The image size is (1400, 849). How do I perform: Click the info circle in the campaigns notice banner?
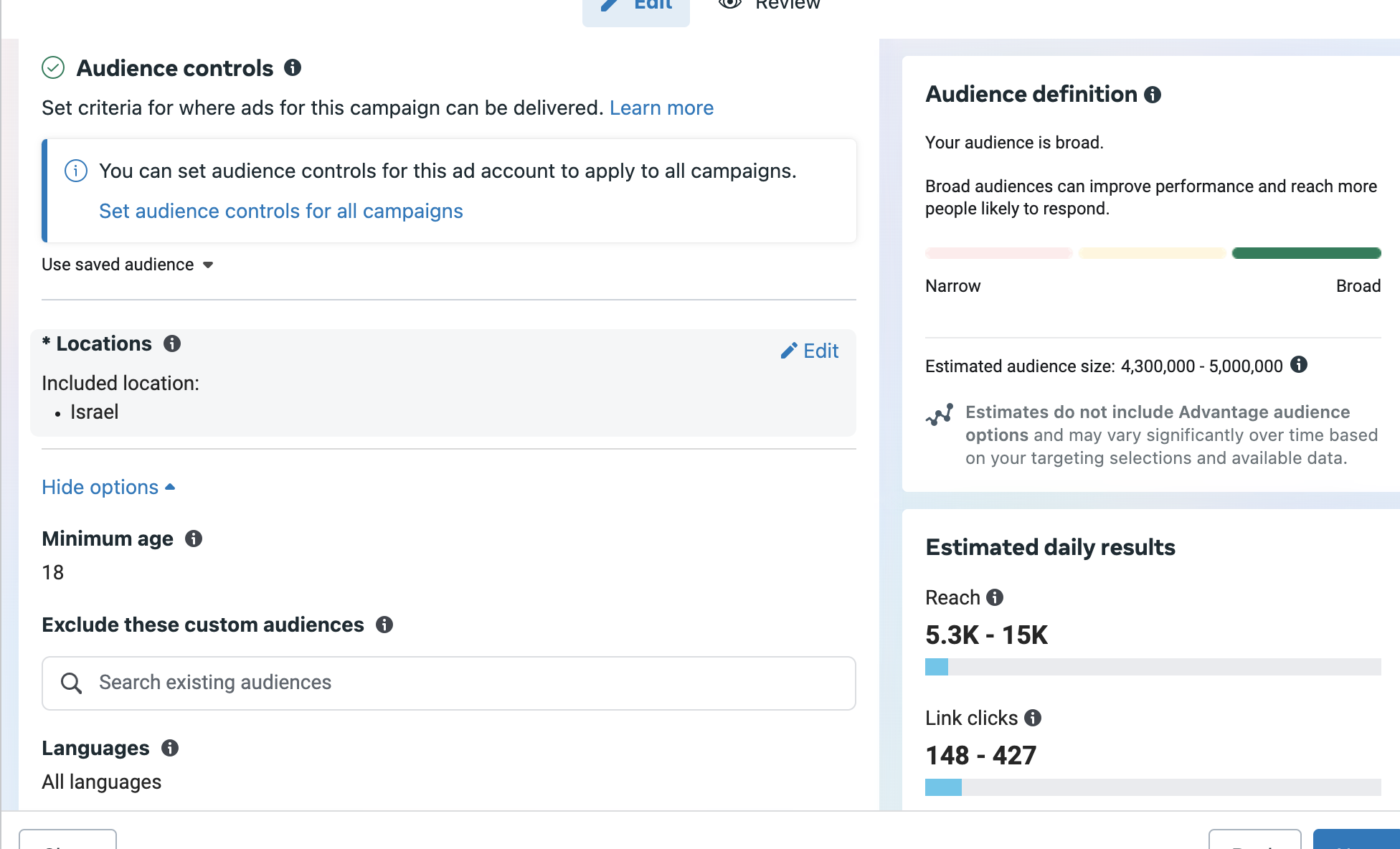(x=75, y=171)
